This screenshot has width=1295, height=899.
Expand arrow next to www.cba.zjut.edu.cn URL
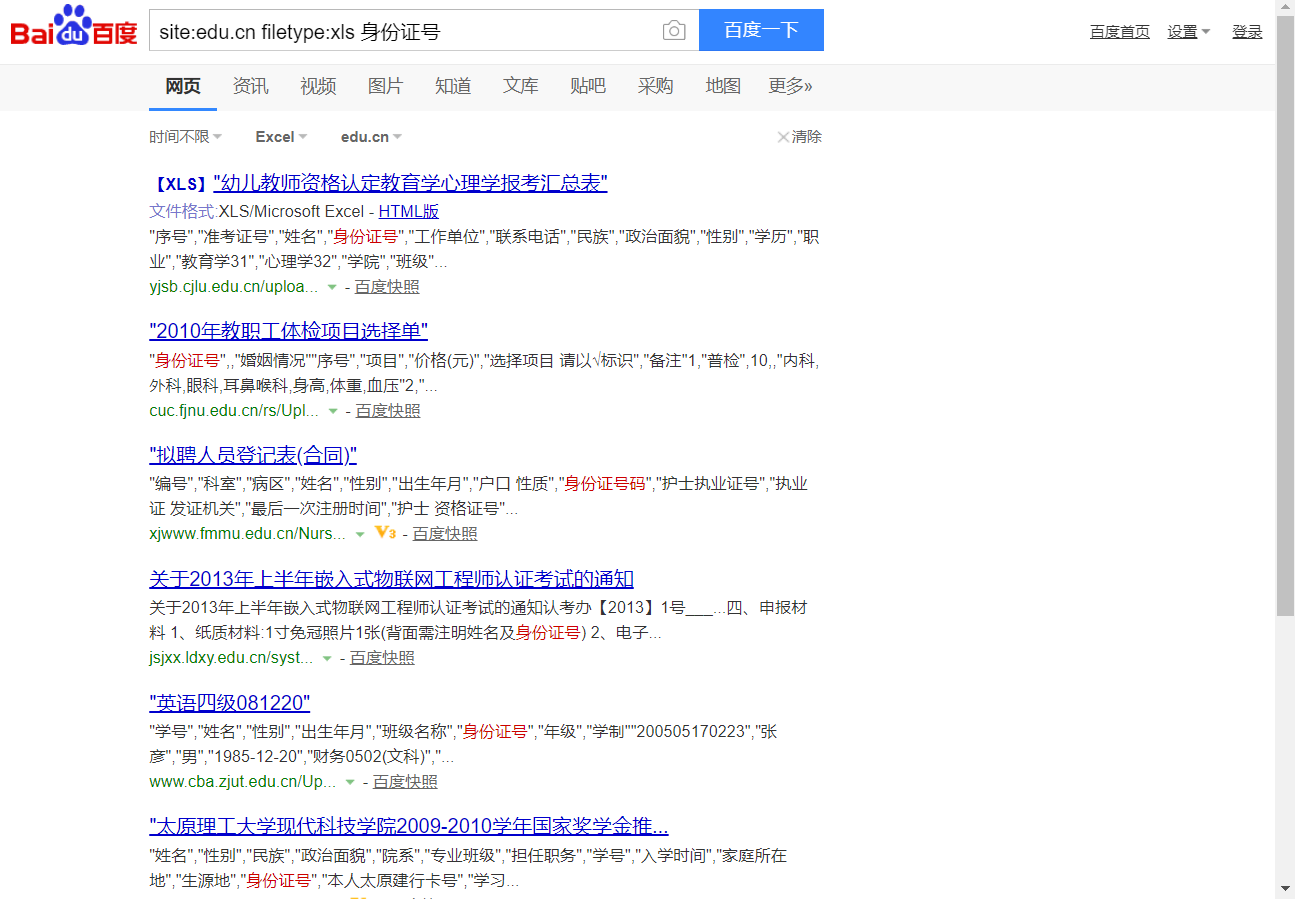(x=350, y=783)
